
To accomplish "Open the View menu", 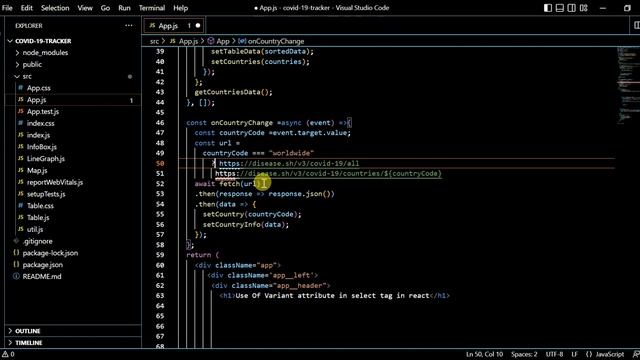I will 85,8.
